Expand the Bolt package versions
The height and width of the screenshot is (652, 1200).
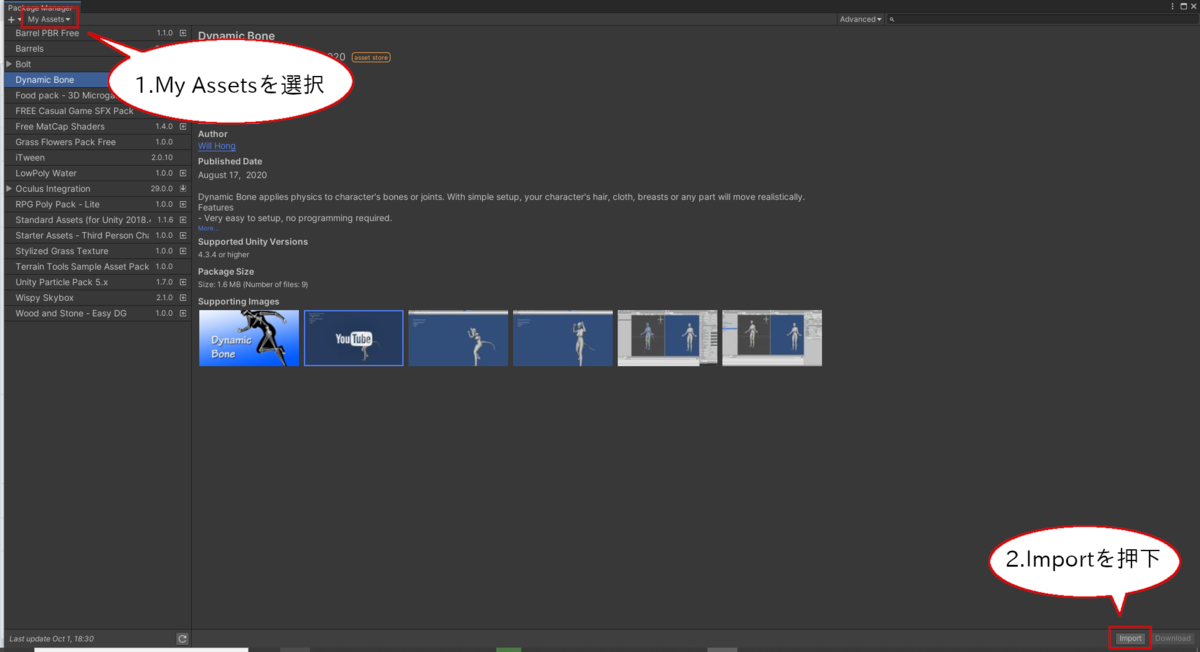tap(9, 64)
